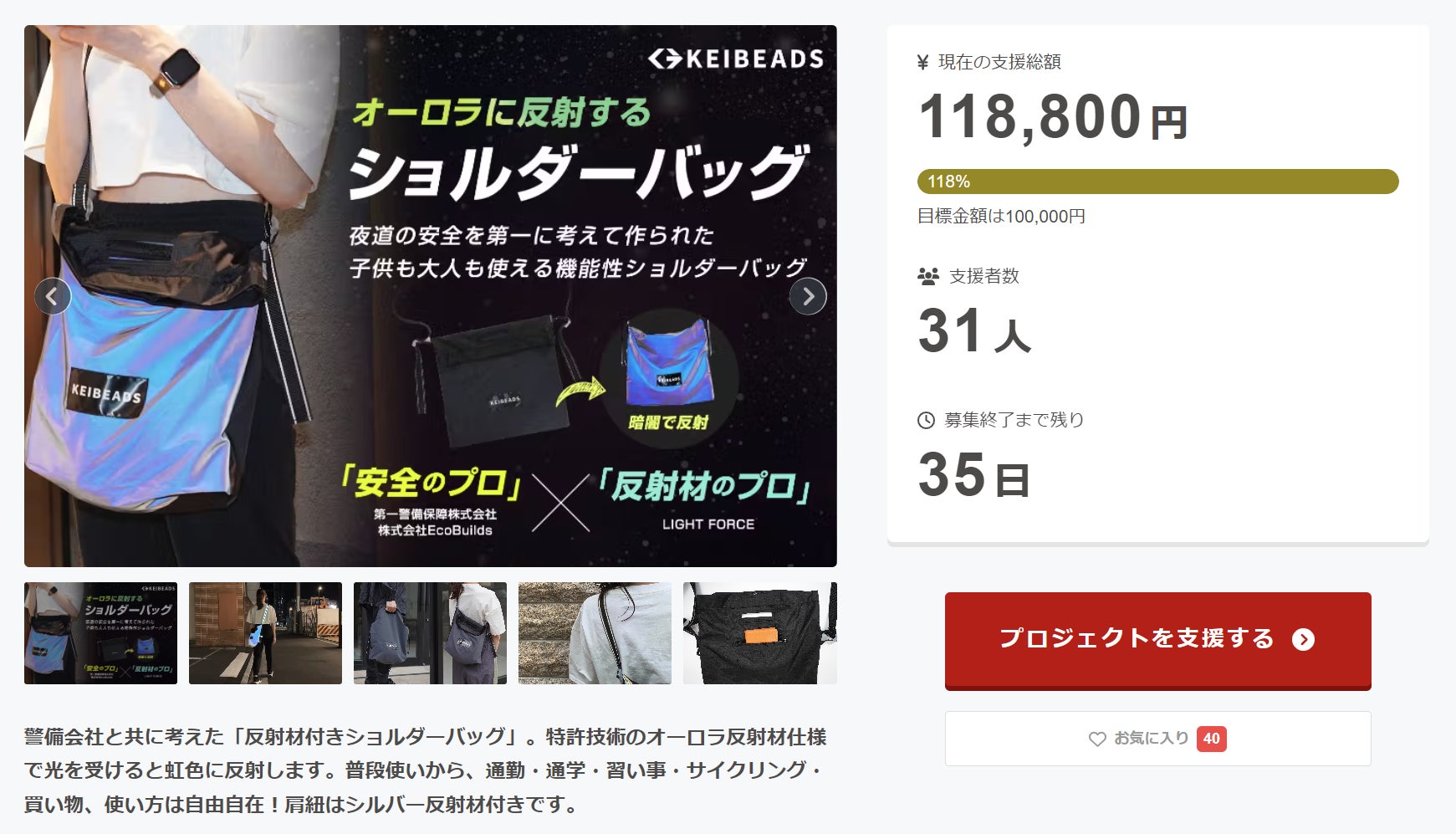Click the arrow icon on the support button
Screen dimensions: 1456x834
pos(1303,639)
